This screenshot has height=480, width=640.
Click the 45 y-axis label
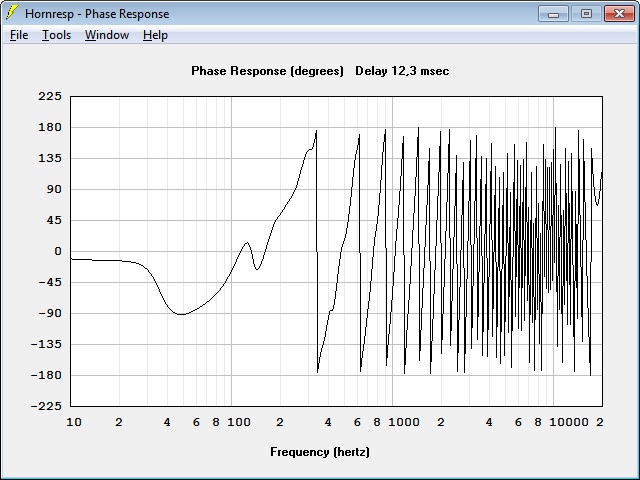pyautogui.click(x=54, y=220)
